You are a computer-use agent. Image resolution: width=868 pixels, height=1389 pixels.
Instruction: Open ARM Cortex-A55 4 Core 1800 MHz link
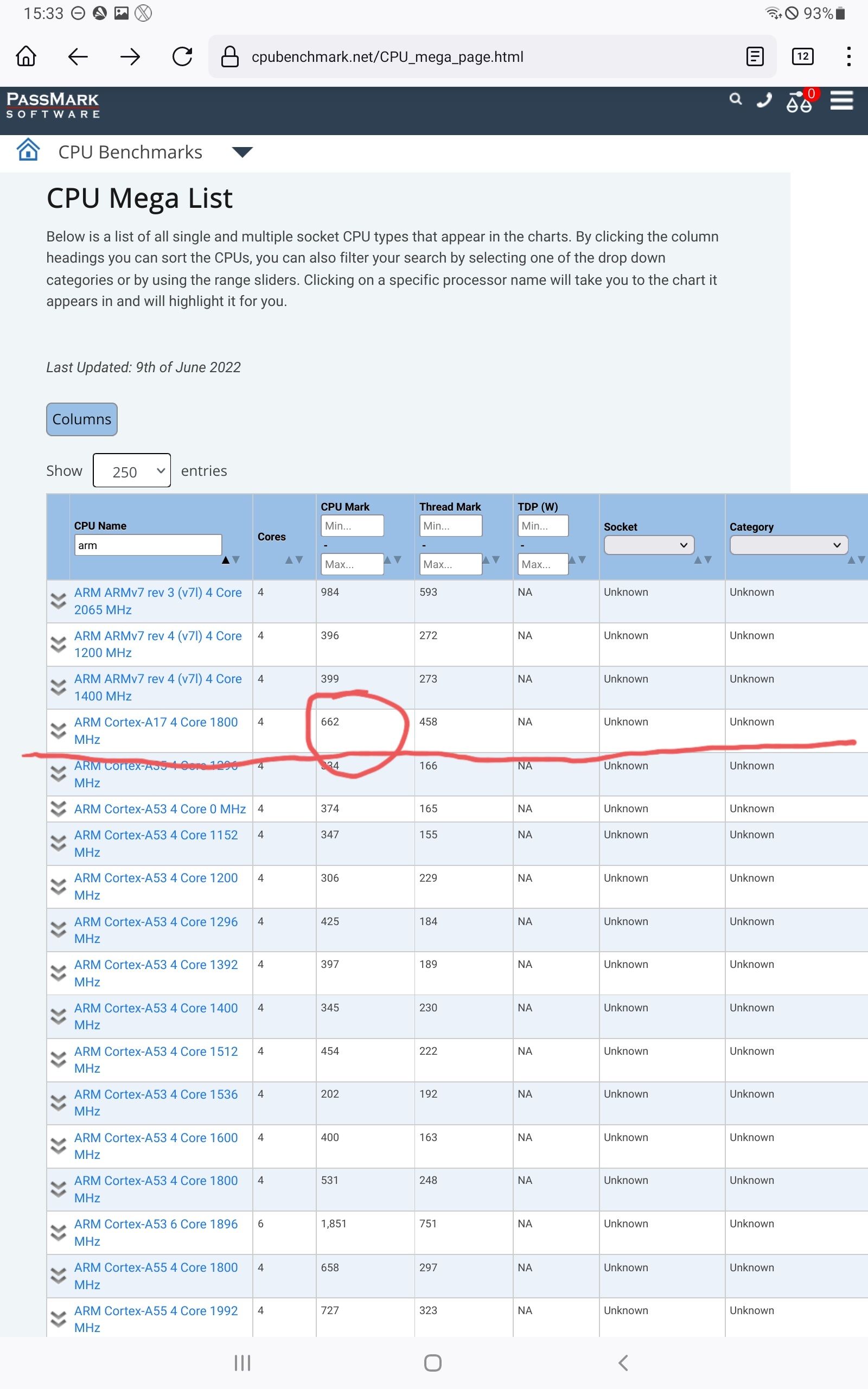pyautogui.click(x=156, y=1276)
